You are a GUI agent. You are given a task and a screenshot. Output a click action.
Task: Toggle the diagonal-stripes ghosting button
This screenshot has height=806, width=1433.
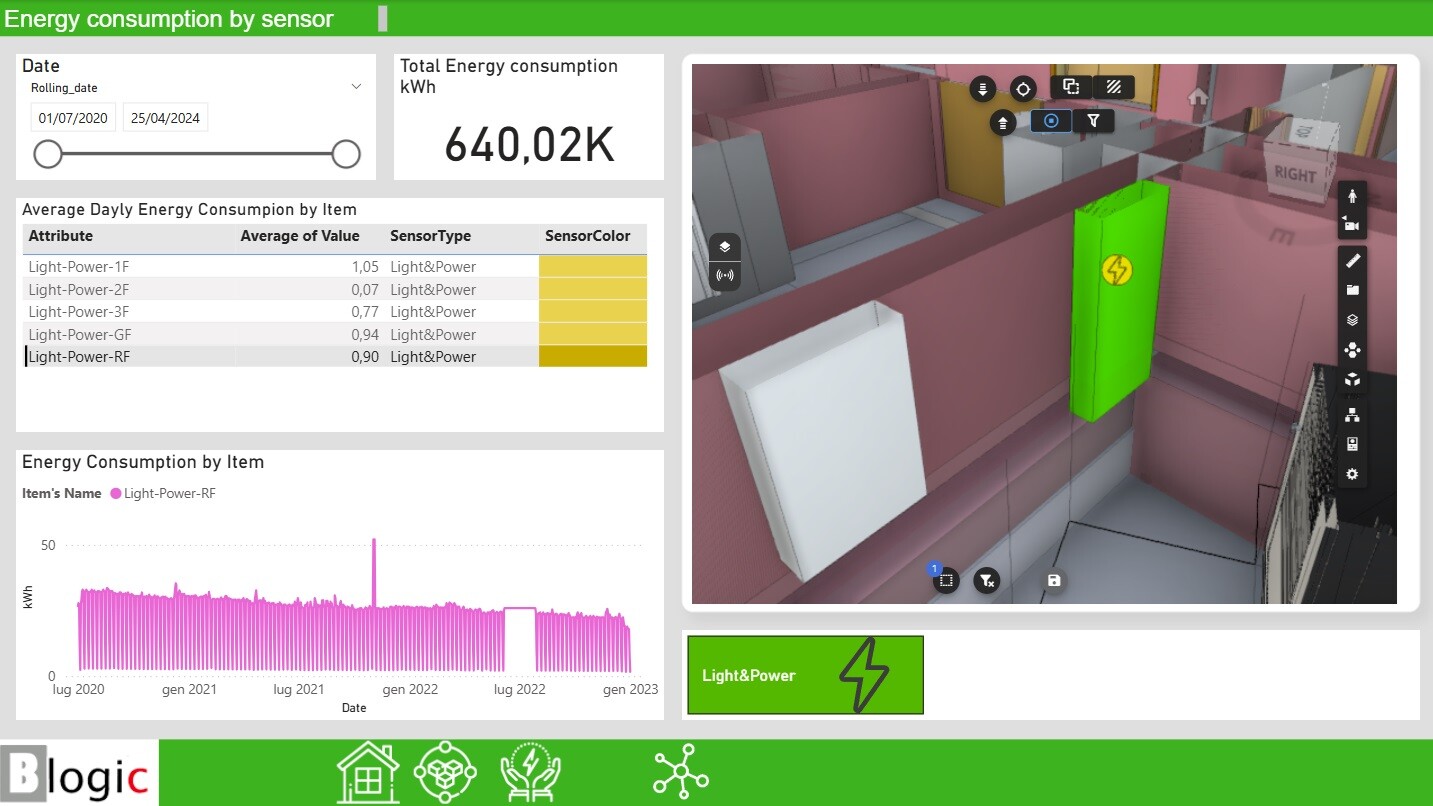(x=1113, y=88)
